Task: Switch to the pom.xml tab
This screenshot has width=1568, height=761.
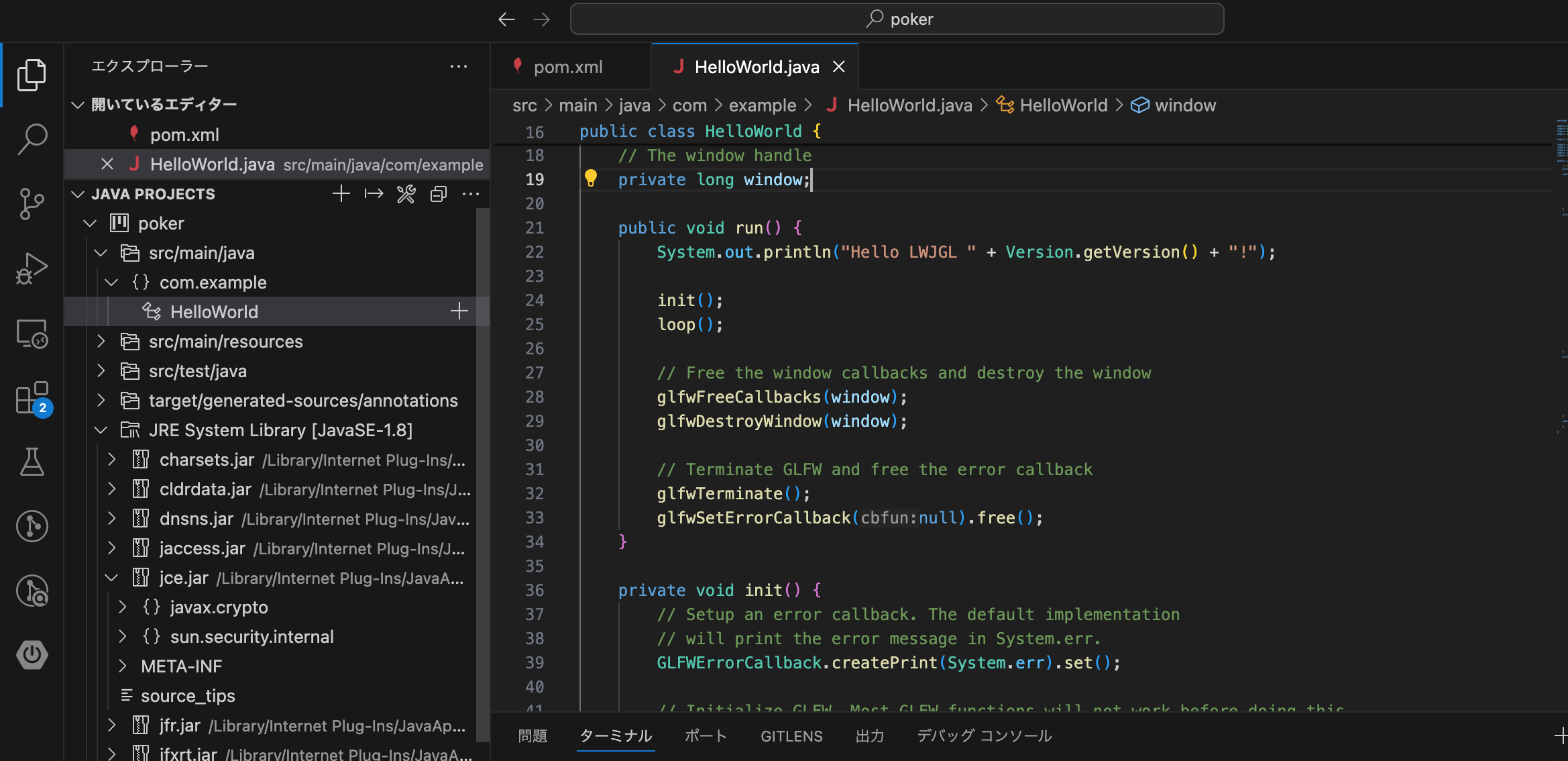Action: coord(569,66)
